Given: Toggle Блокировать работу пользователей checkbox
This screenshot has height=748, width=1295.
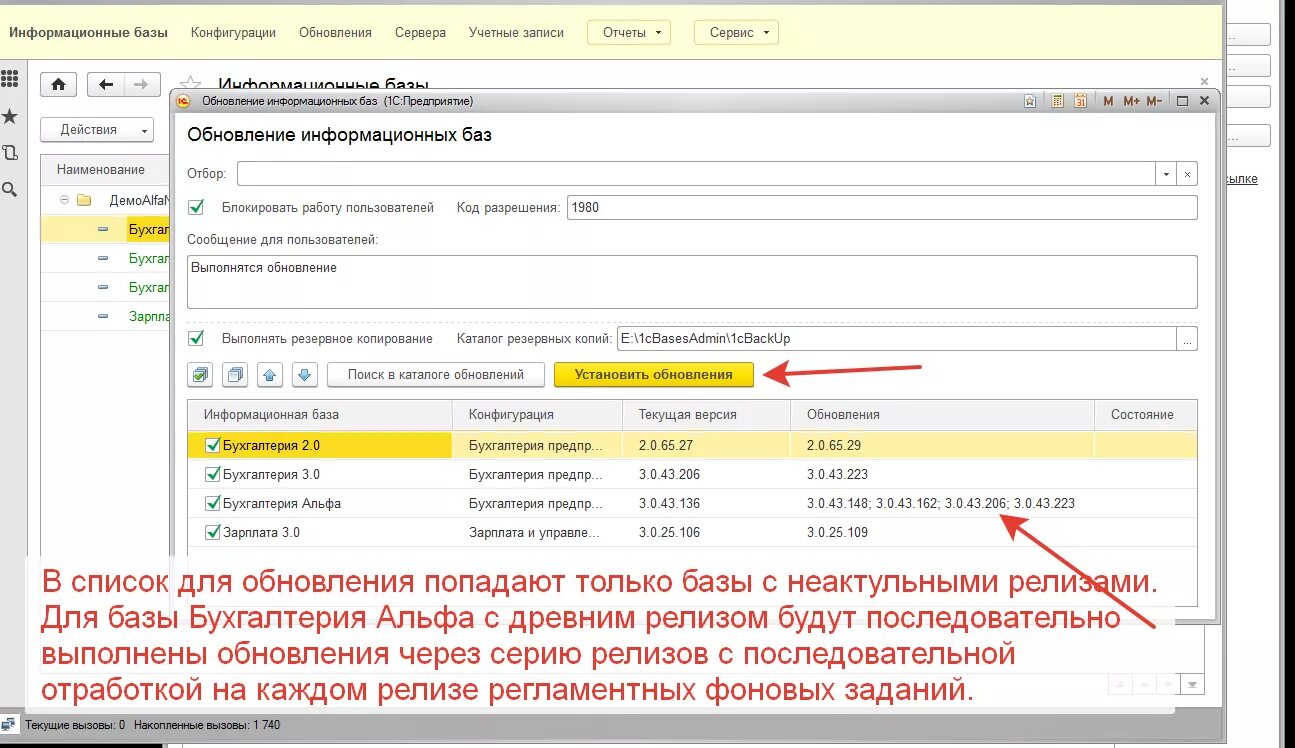Looking at the screenshot, I should coord(197,208).
